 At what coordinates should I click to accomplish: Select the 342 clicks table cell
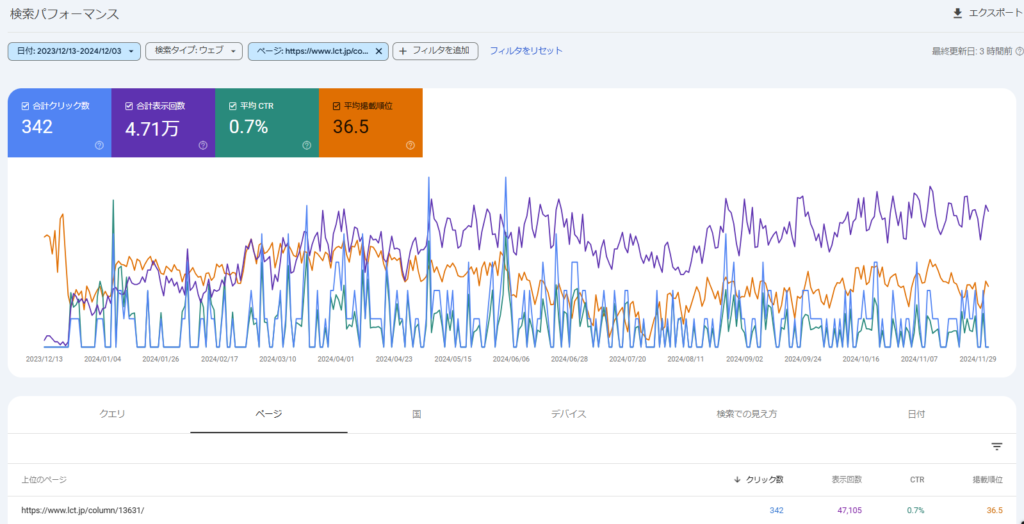tap(776, 510)
